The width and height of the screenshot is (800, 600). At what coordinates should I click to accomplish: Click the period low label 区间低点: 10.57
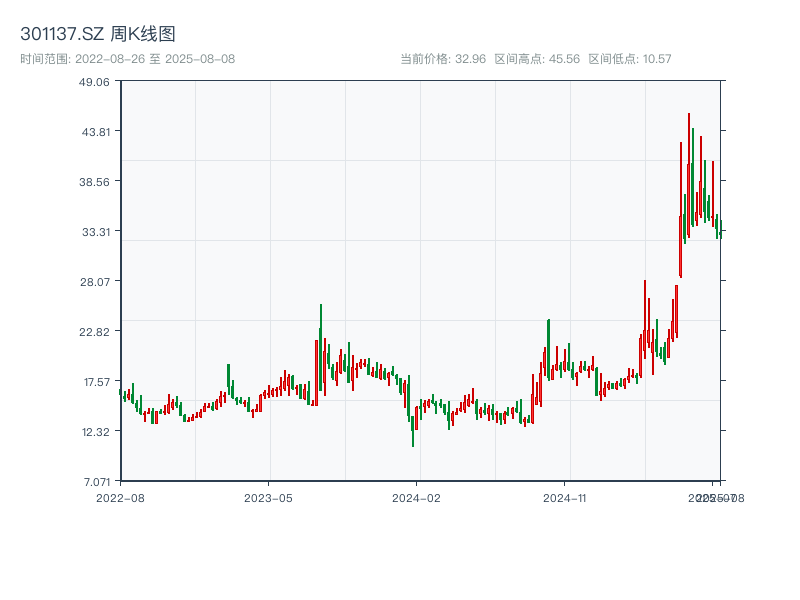tap(630, 59)
